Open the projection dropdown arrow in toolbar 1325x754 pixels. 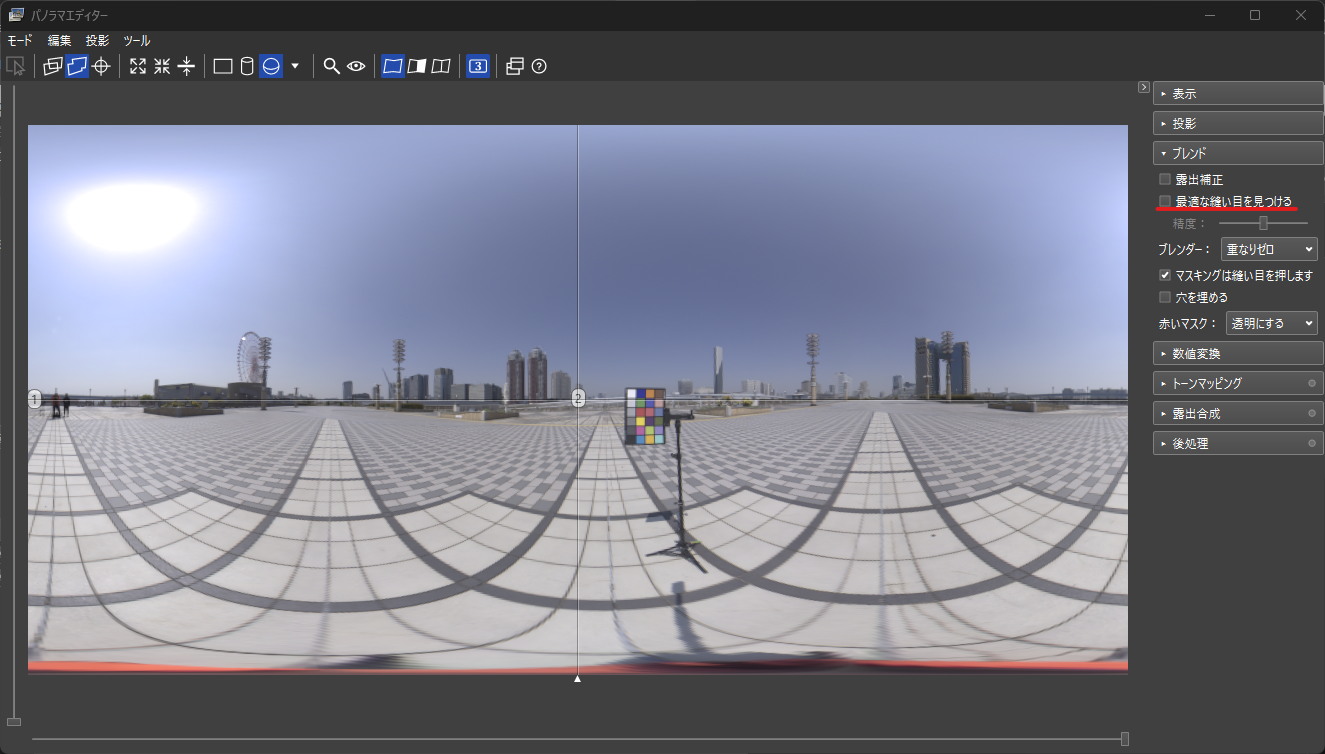coord(294,66)
